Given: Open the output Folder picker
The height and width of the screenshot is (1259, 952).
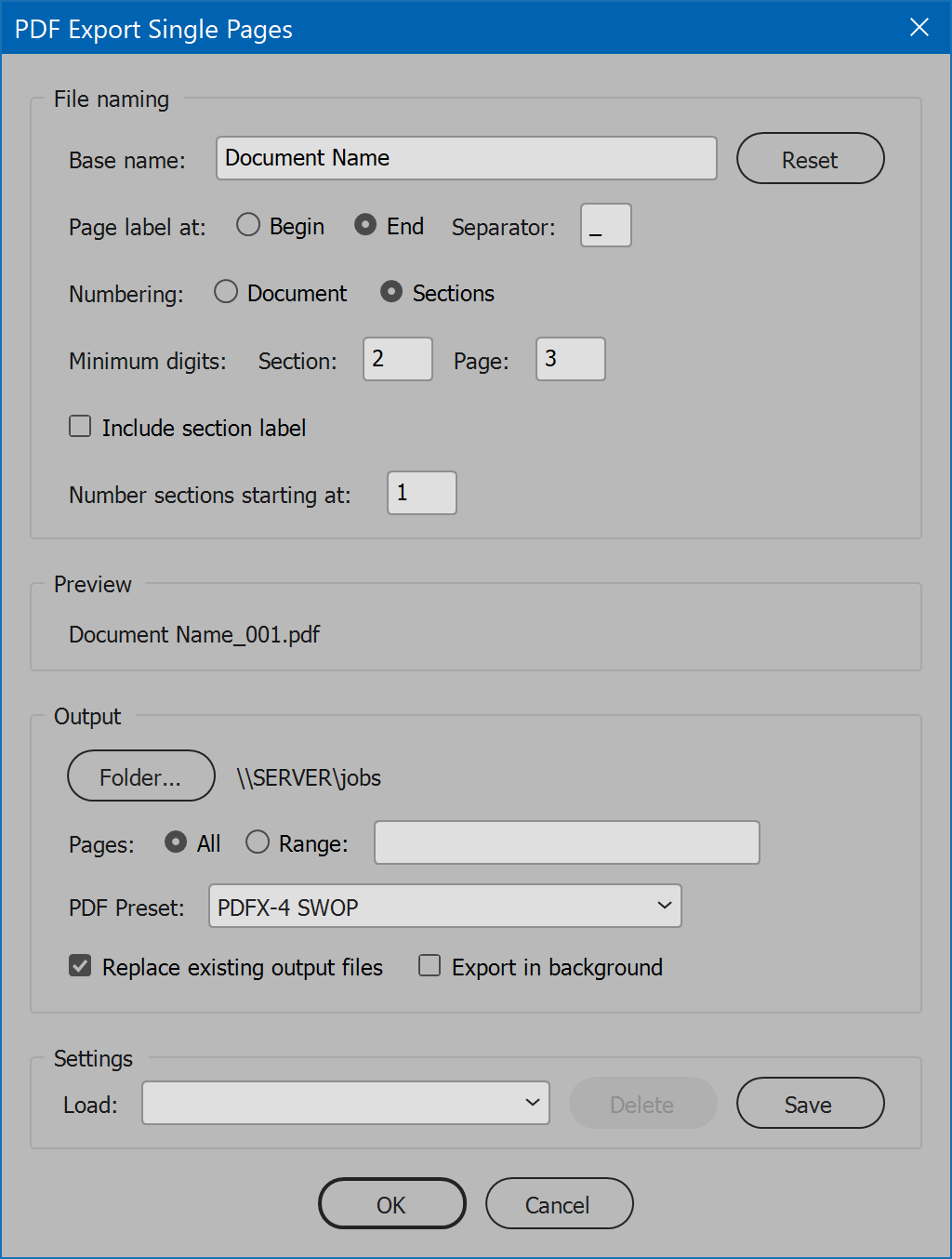Looking at the screenshot, I should 140,775.
